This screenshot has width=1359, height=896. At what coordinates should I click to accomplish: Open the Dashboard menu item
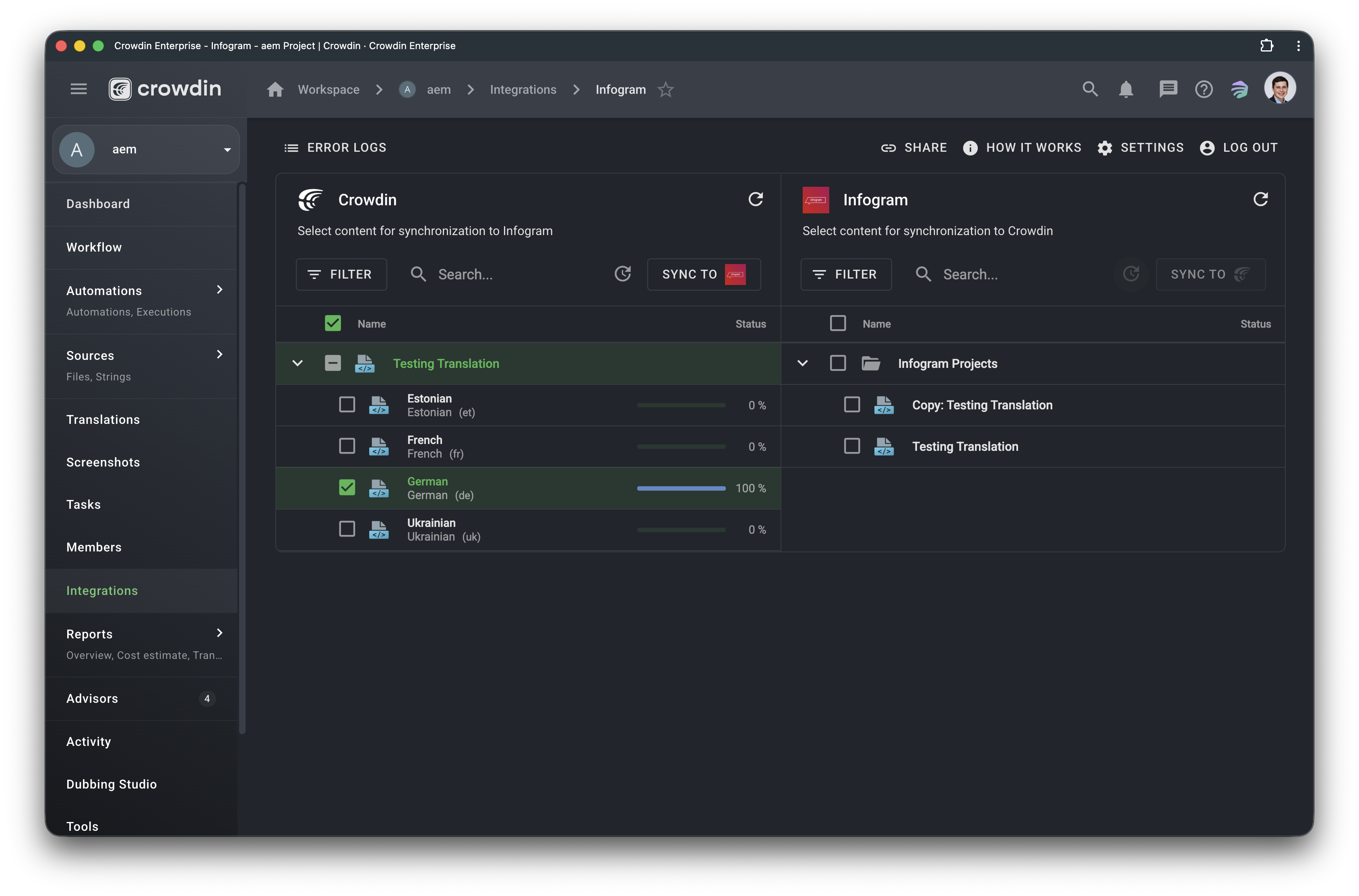point(142,204)
